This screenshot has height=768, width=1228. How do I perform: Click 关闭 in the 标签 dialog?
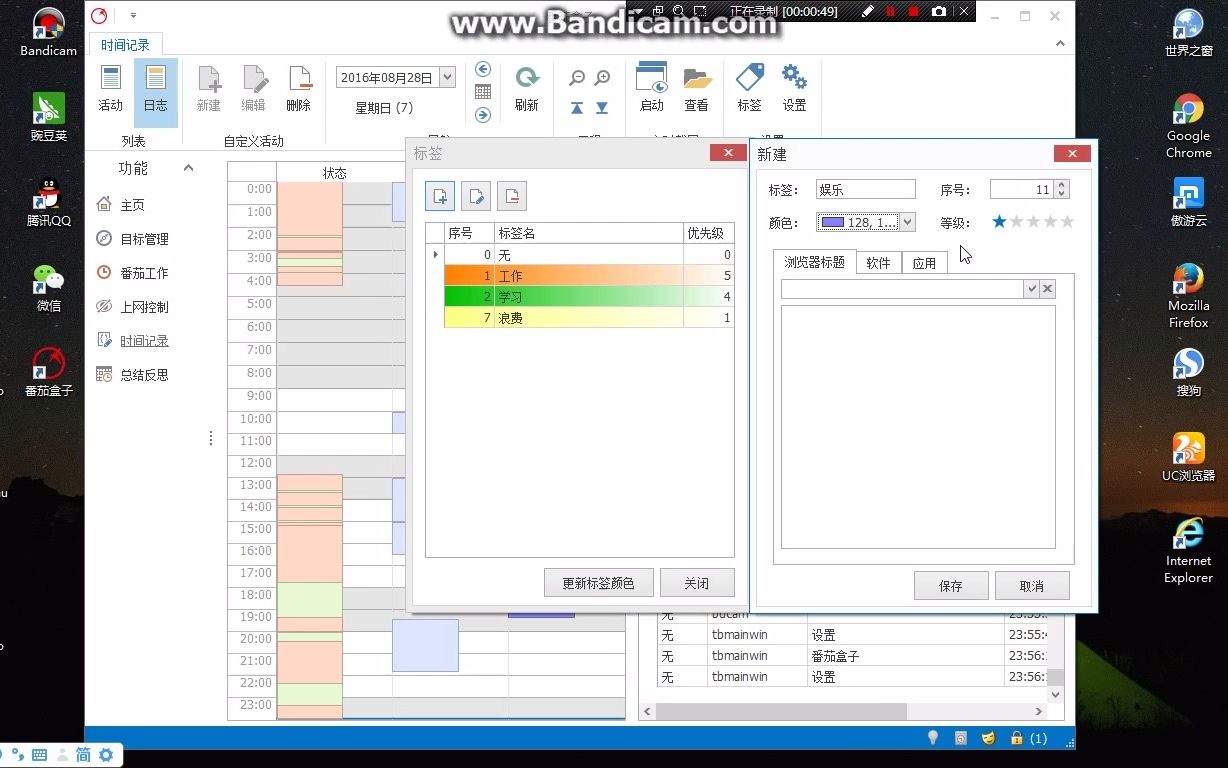point(697,583)
